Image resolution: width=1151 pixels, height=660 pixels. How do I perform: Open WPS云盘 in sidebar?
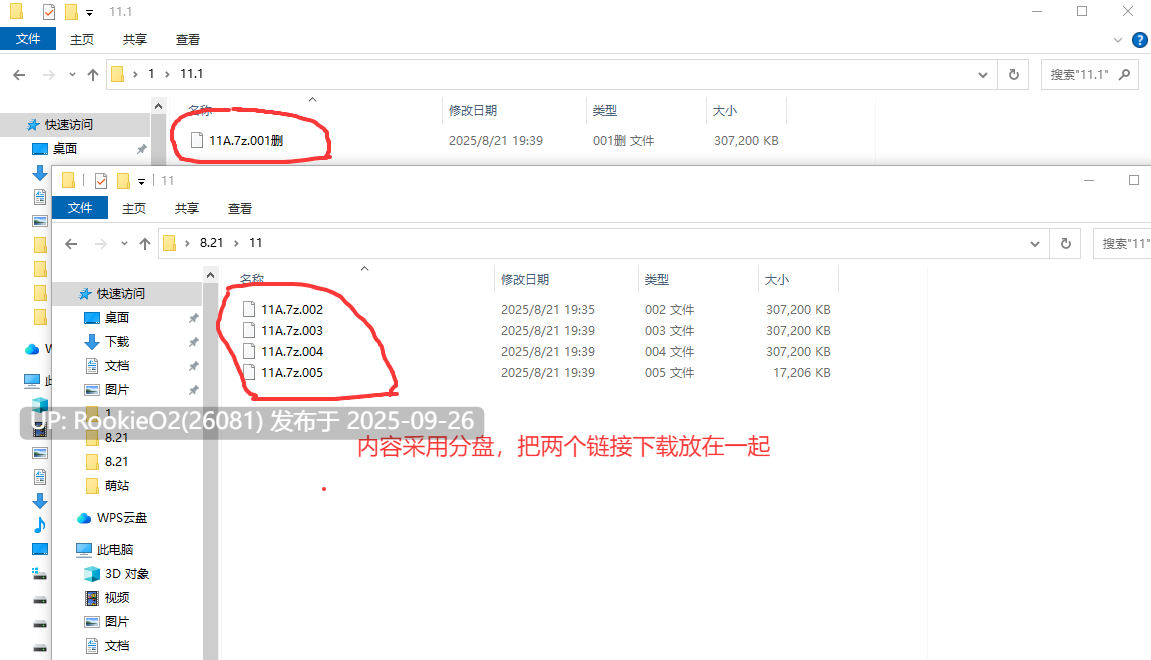click(x=122, y=518)
